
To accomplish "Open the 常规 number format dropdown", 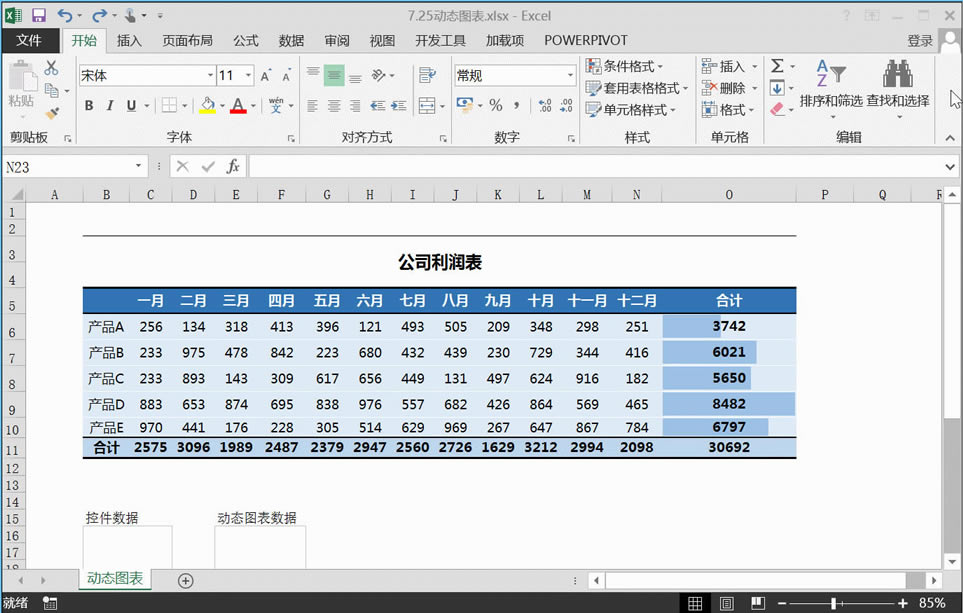I will click(x=570, y=75).
